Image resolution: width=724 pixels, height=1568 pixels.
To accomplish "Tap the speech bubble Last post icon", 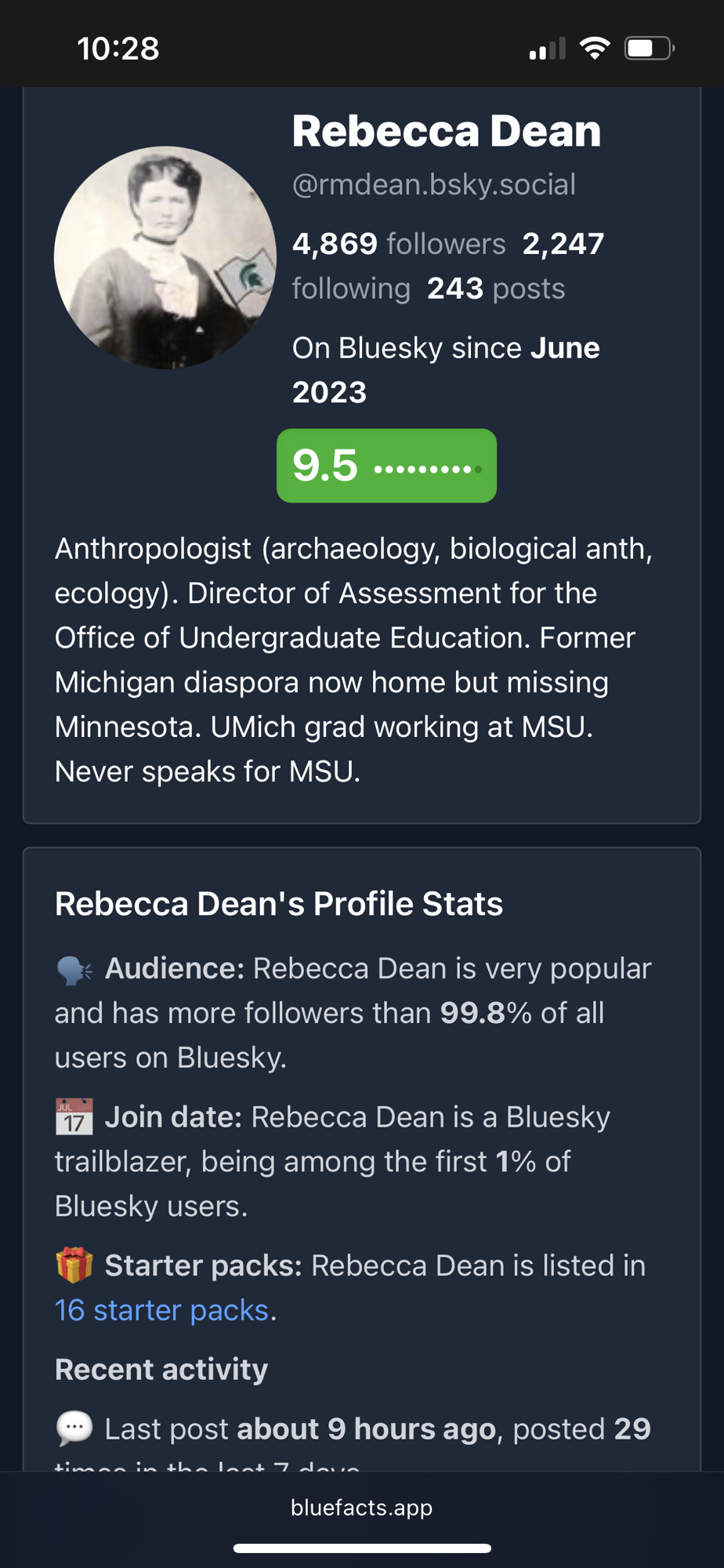I will tap(74, 1428).
